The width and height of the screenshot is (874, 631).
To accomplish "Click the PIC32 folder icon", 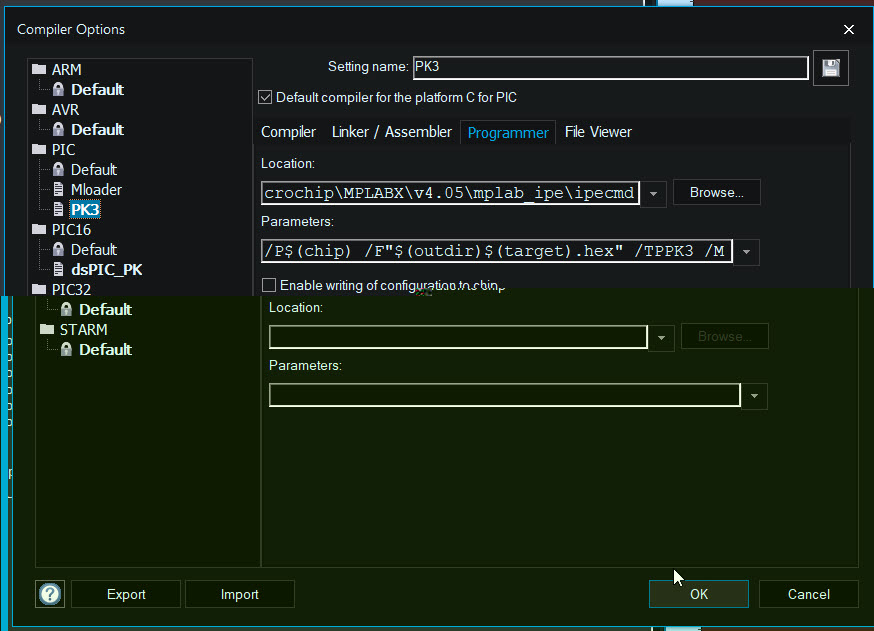I will click(39, 289).
